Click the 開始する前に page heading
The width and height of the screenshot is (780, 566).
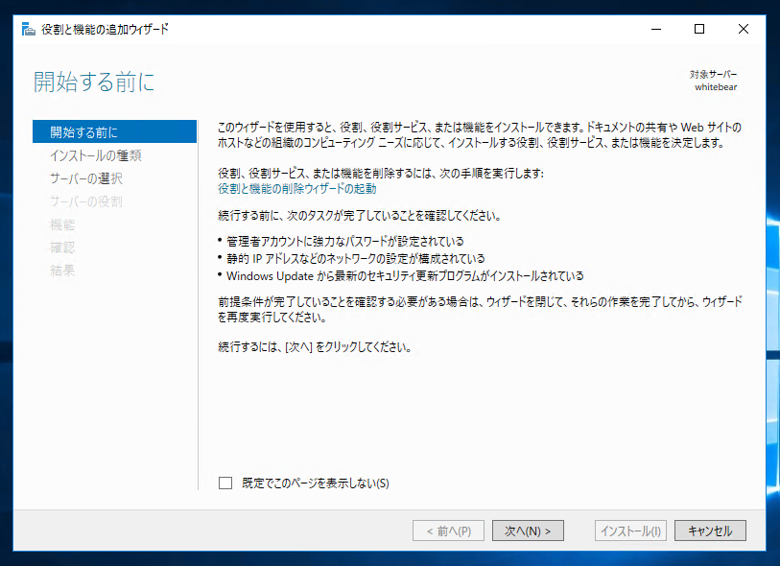click(x=95, y=82)
